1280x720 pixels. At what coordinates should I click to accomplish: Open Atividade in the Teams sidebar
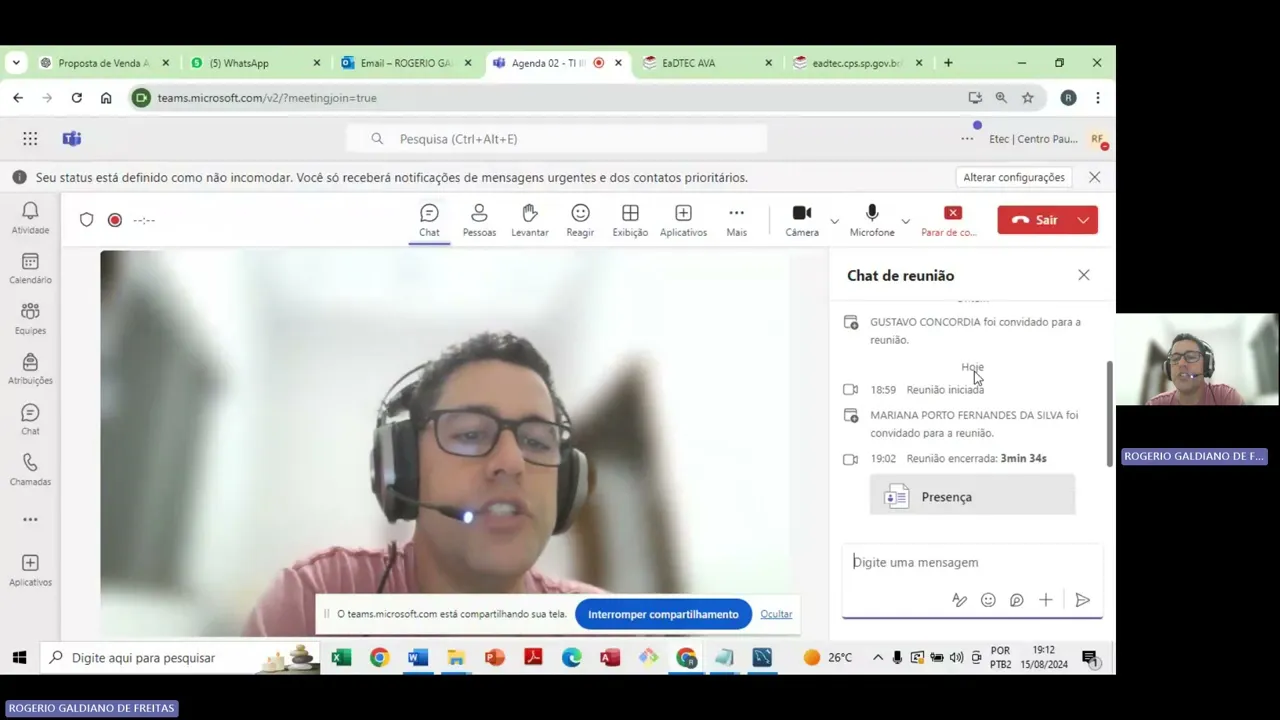pyautogui.click(x=30, y=218)
